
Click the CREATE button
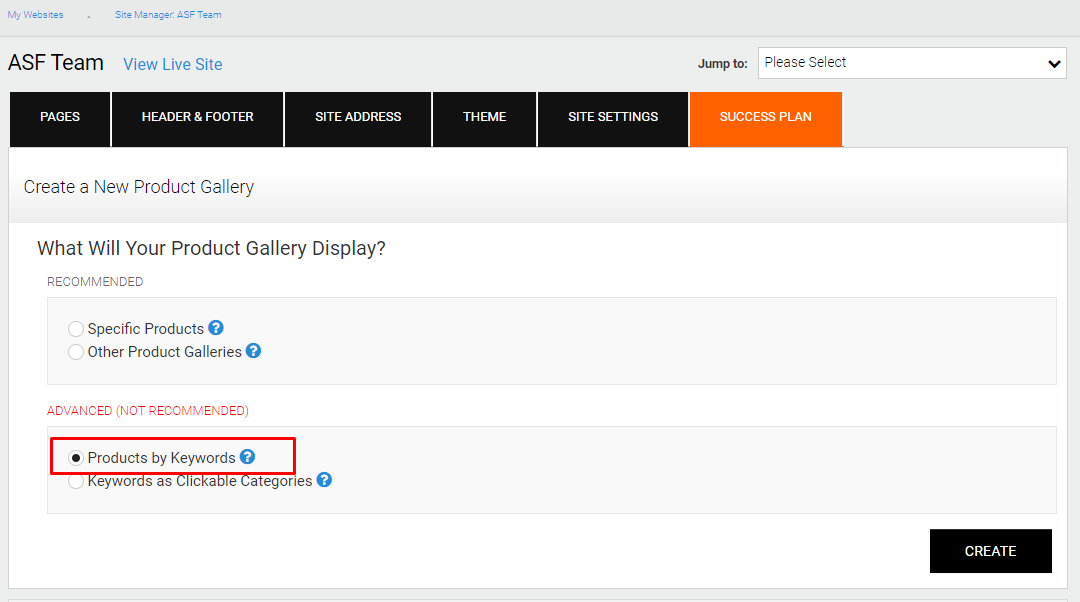[990, 551]
